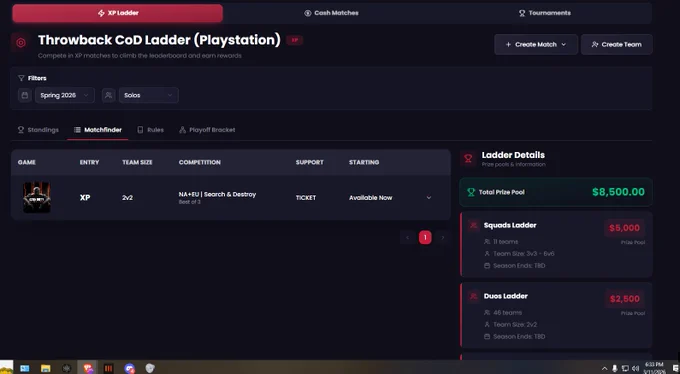Click the people icon beside Solos filter

coord(108,95)
